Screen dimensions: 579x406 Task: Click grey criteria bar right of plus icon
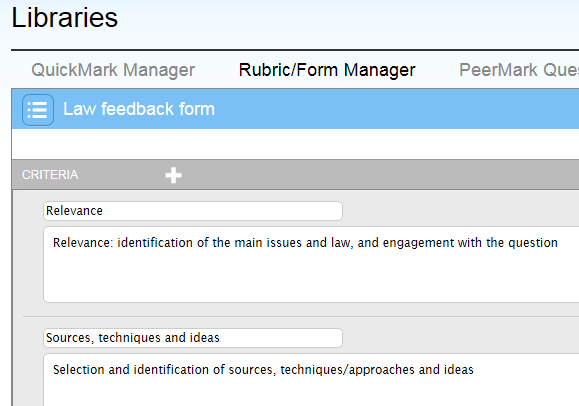tap(380, 175)
